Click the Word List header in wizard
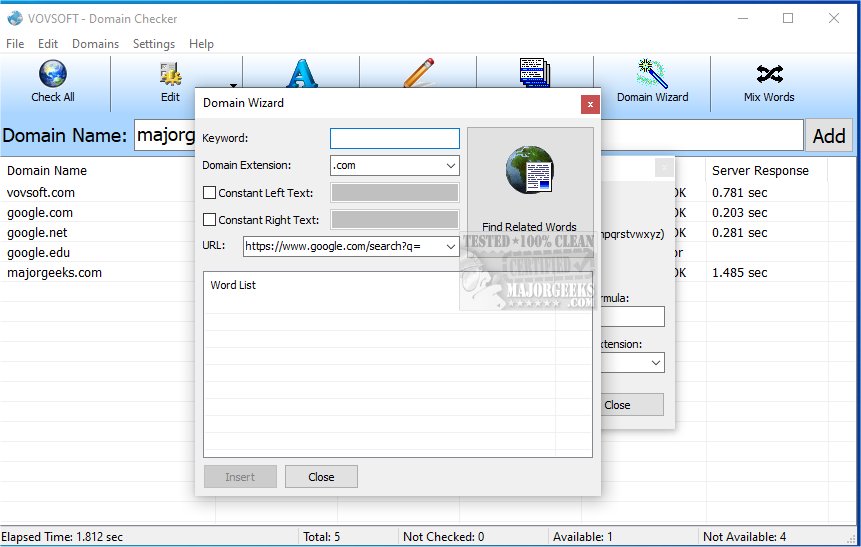 click(x=233, y=285)
